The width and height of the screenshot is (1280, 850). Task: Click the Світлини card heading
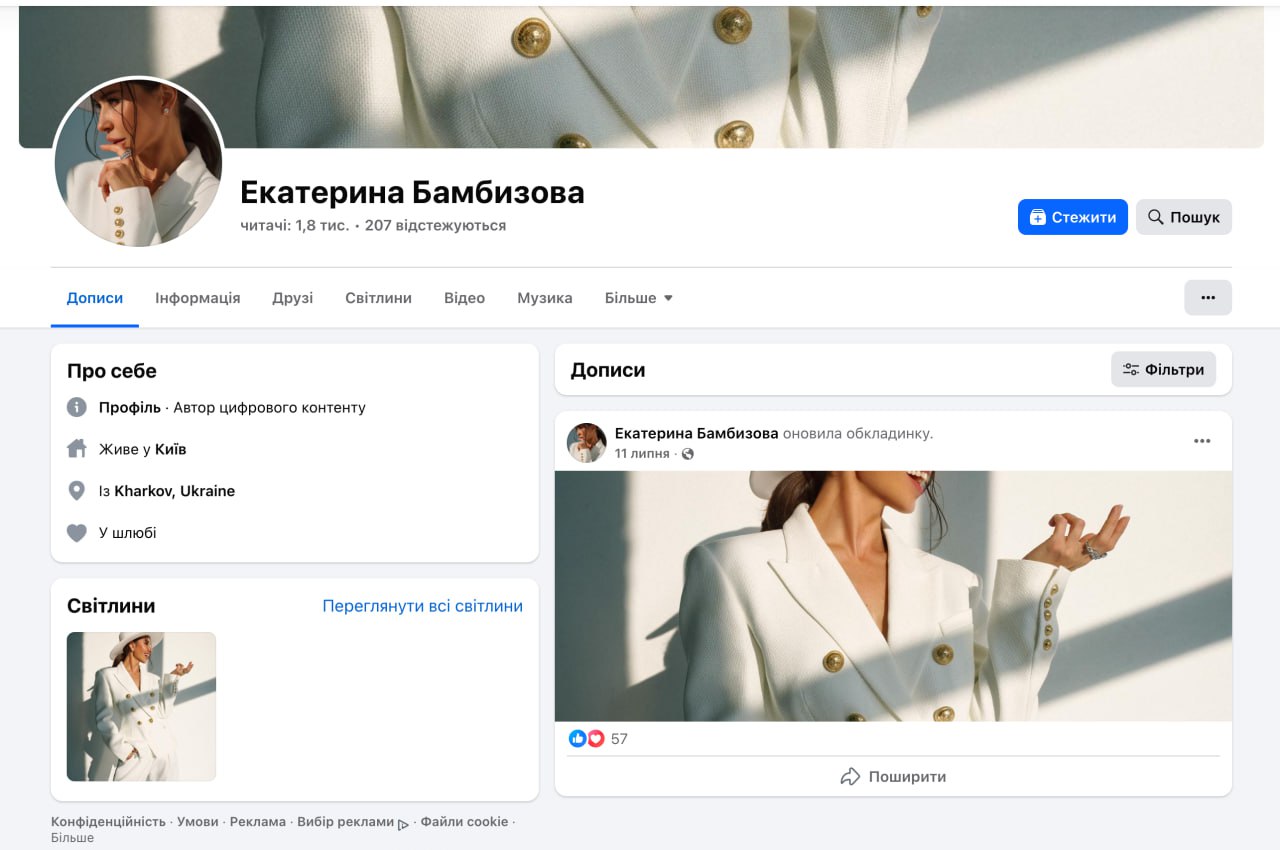click(x=111, y=606)
